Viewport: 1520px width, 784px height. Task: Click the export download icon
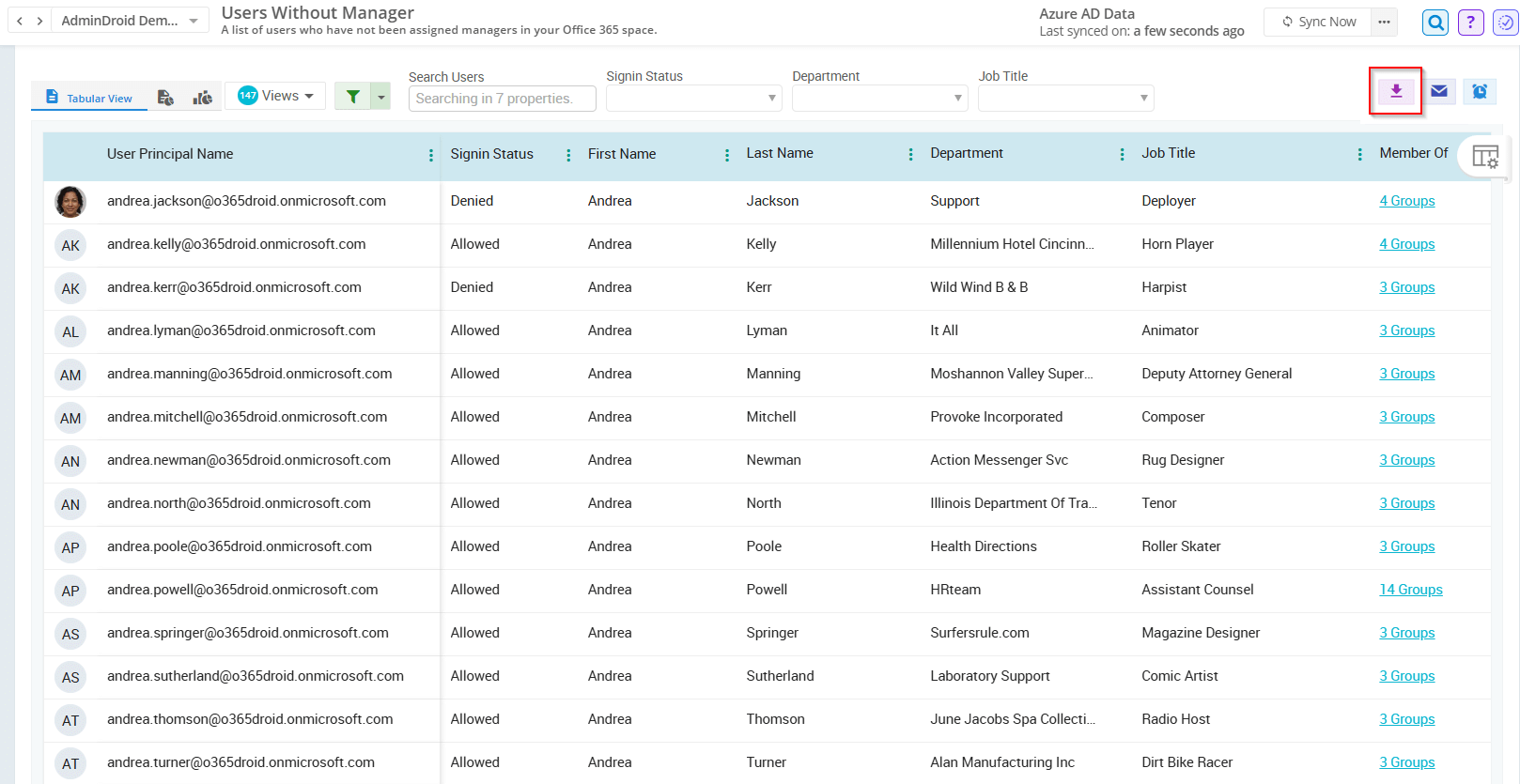pos(1396,91)
